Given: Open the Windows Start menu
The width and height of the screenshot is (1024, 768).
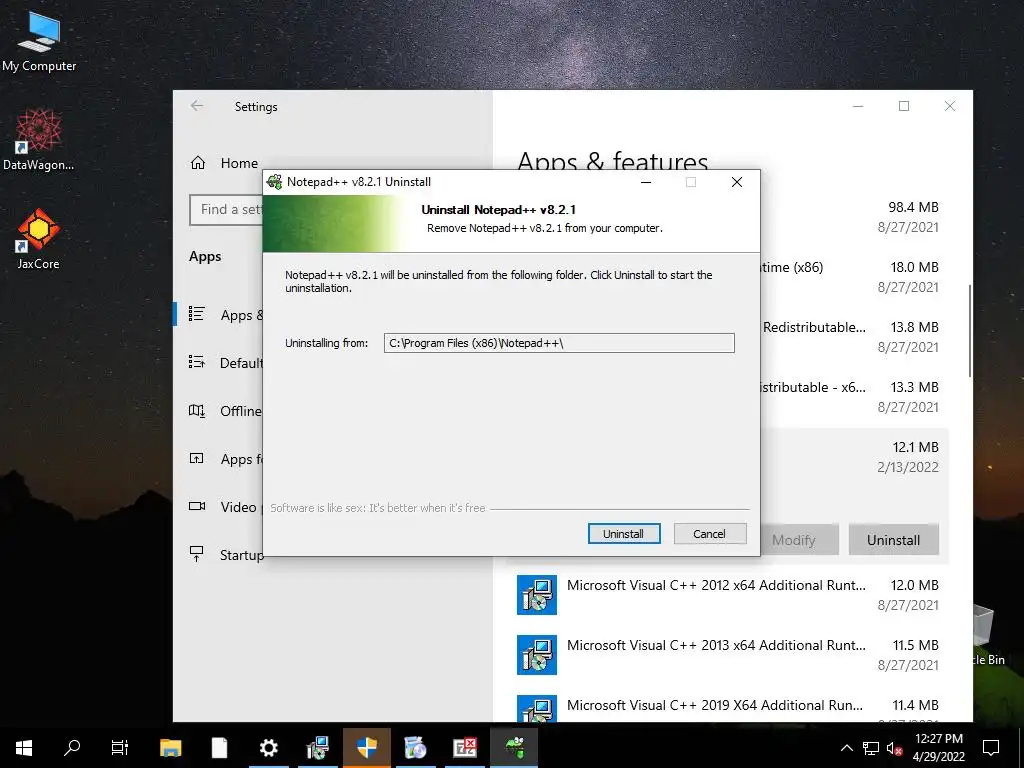Looking at the screenshot, I should 24,748.
